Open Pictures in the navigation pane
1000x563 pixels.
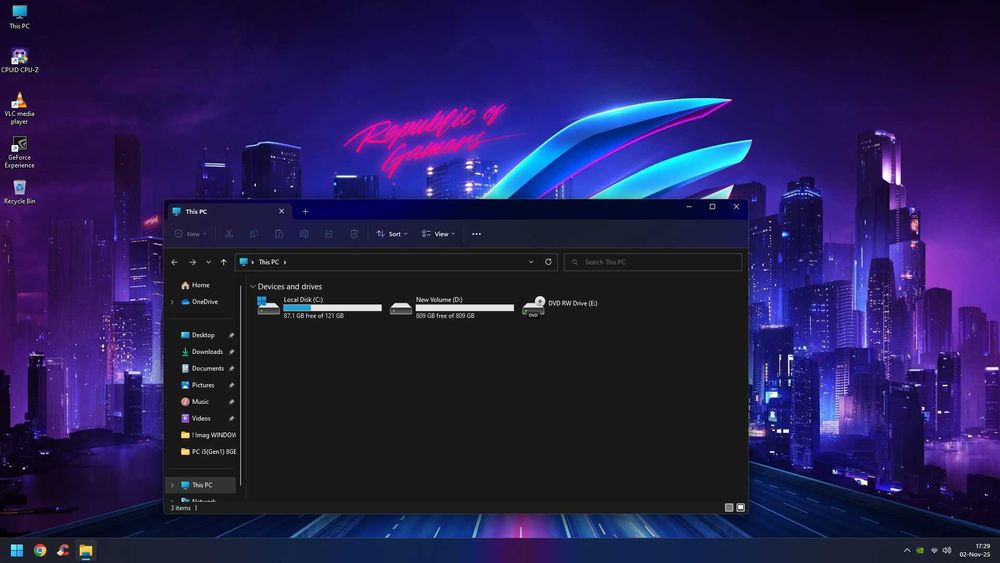coord(197,385)
